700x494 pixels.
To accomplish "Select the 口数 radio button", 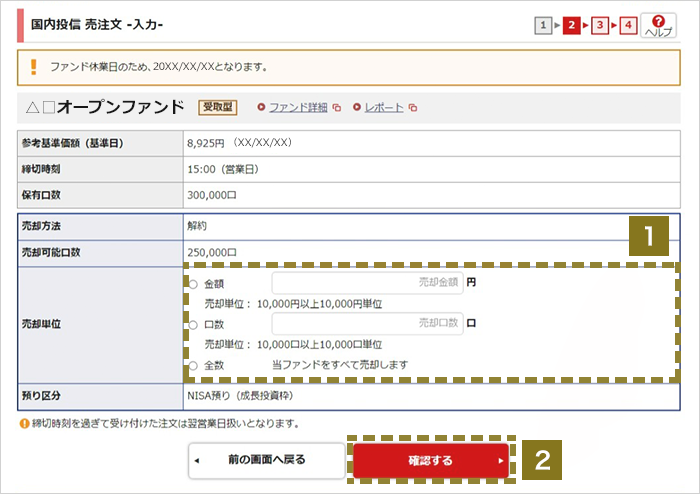I will click(x=193, y=325).
